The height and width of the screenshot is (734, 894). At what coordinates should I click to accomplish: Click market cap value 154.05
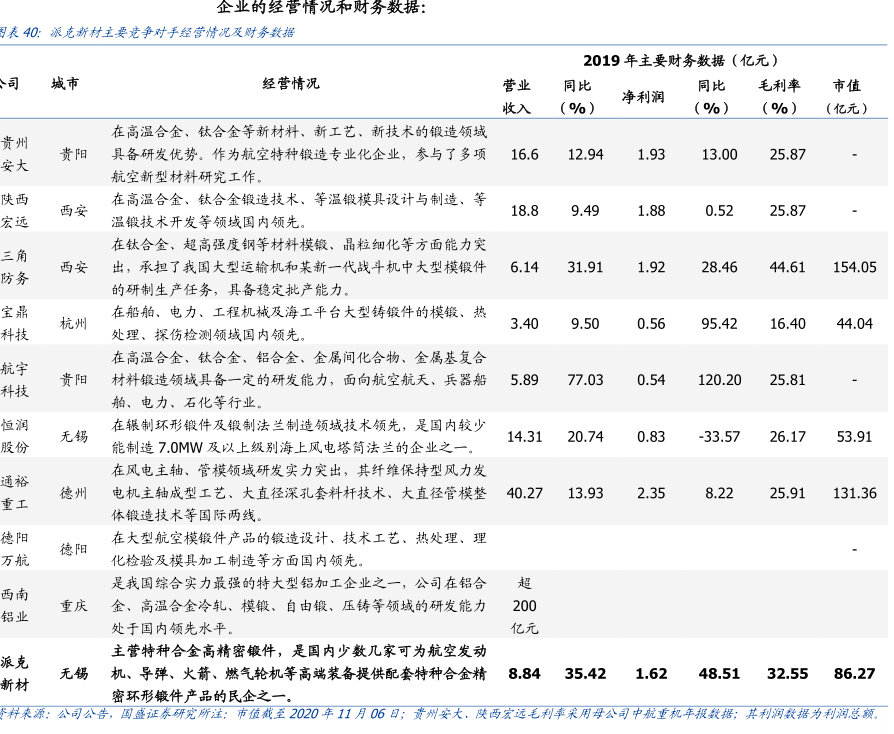(x=855, y=267)
